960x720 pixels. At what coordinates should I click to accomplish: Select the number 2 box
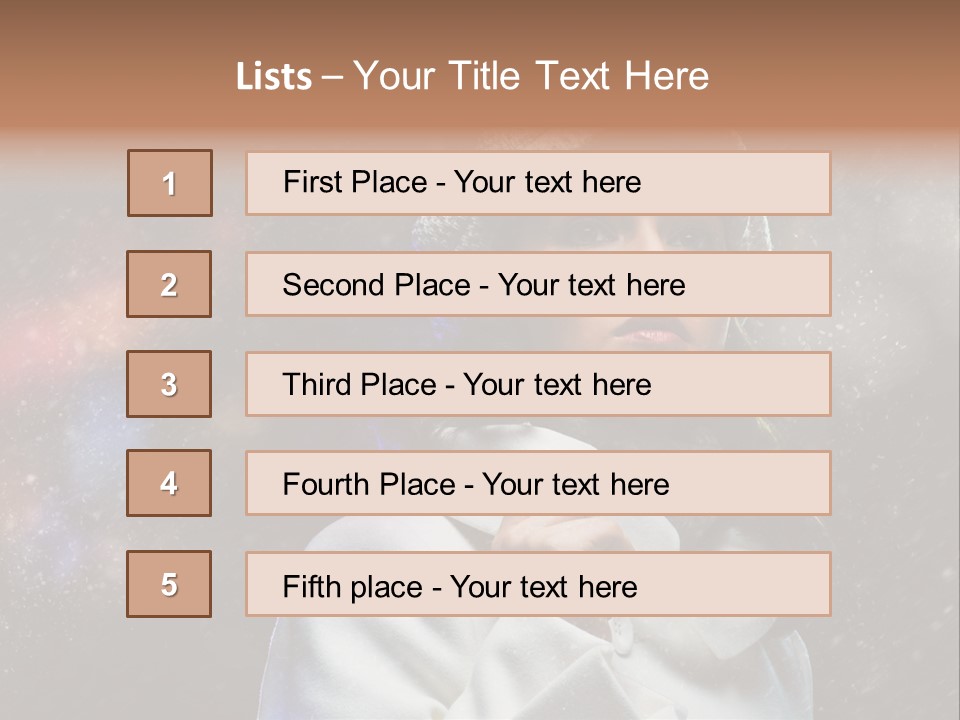[x=169, y=284]
